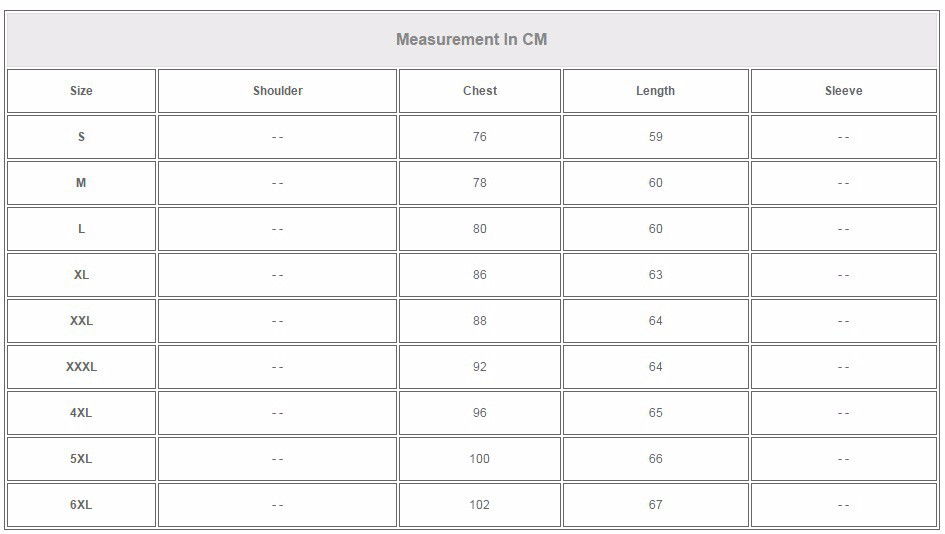Click chest value 86 cell
Image resolution: width=945 pixels, height=534 pixels.
point(480,275)
